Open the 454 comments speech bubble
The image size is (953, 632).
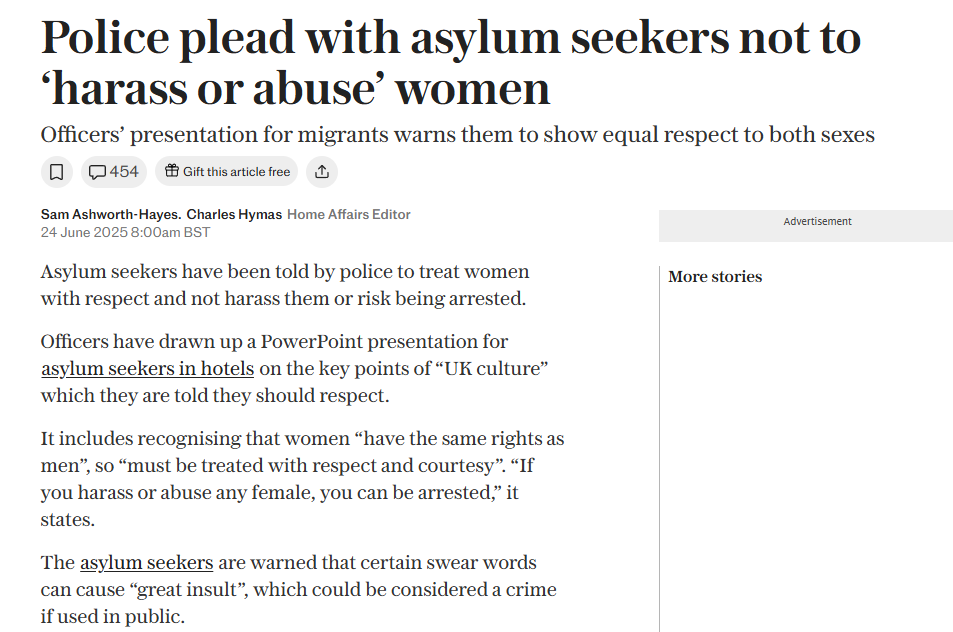click(114, 172)
